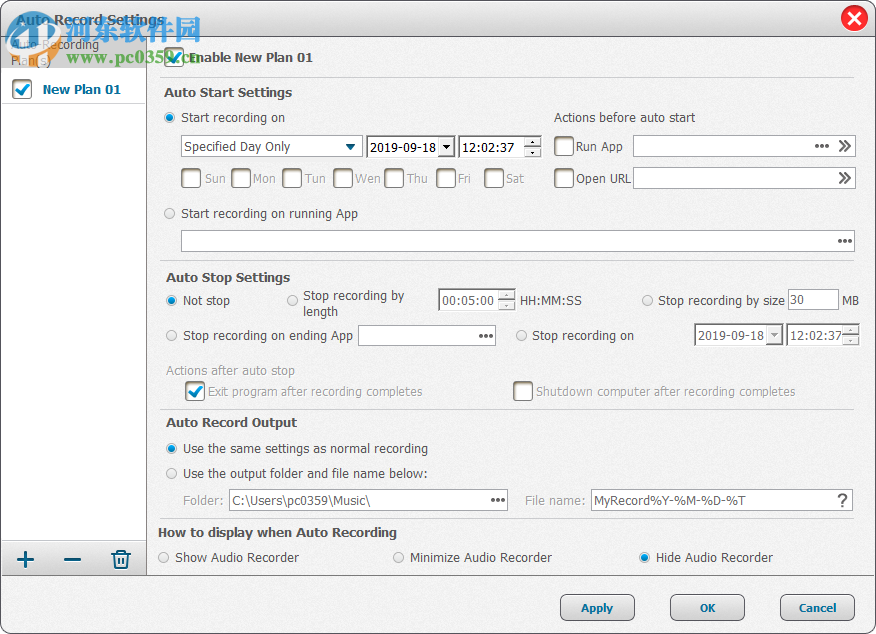
Task: Remove the selected plan
Action: [72, 559]
